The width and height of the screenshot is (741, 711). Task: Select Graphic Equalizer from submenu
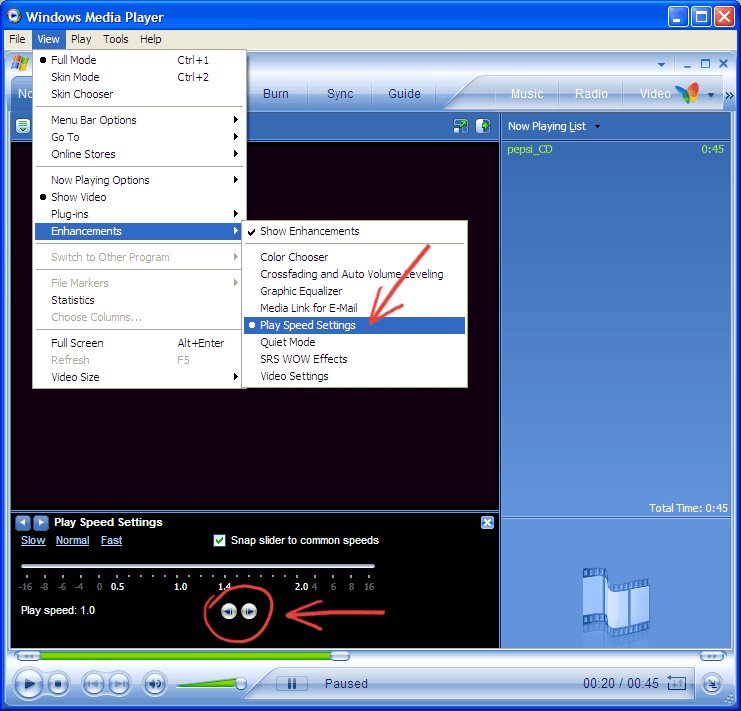pyautogui.click(x=354, y=291)
